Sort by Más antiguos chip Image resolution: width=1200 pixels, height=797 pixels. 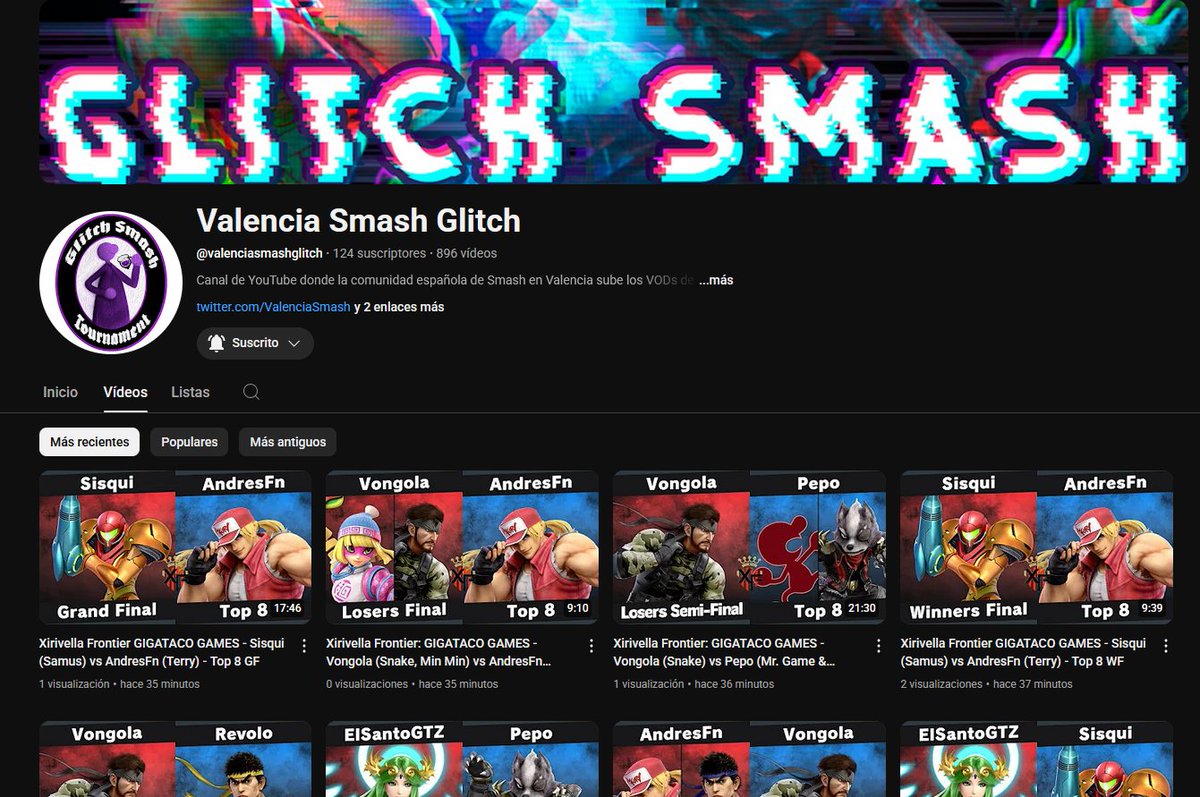[288, 442]
